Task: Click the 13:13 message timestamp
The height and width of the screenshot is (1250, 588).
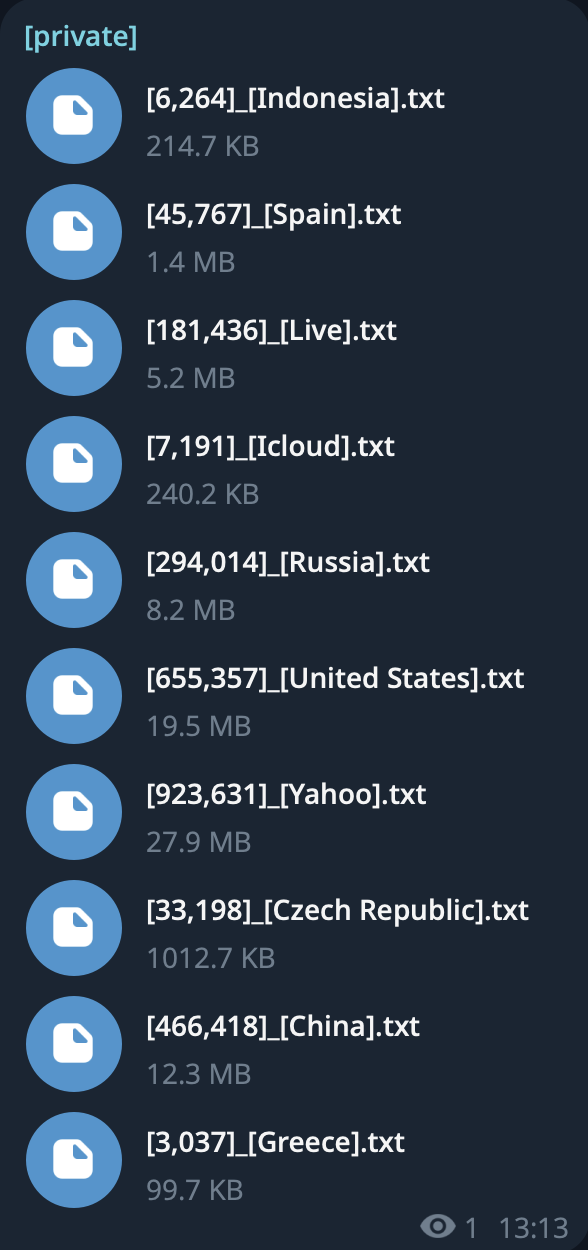Action: tap(533, 1226)
